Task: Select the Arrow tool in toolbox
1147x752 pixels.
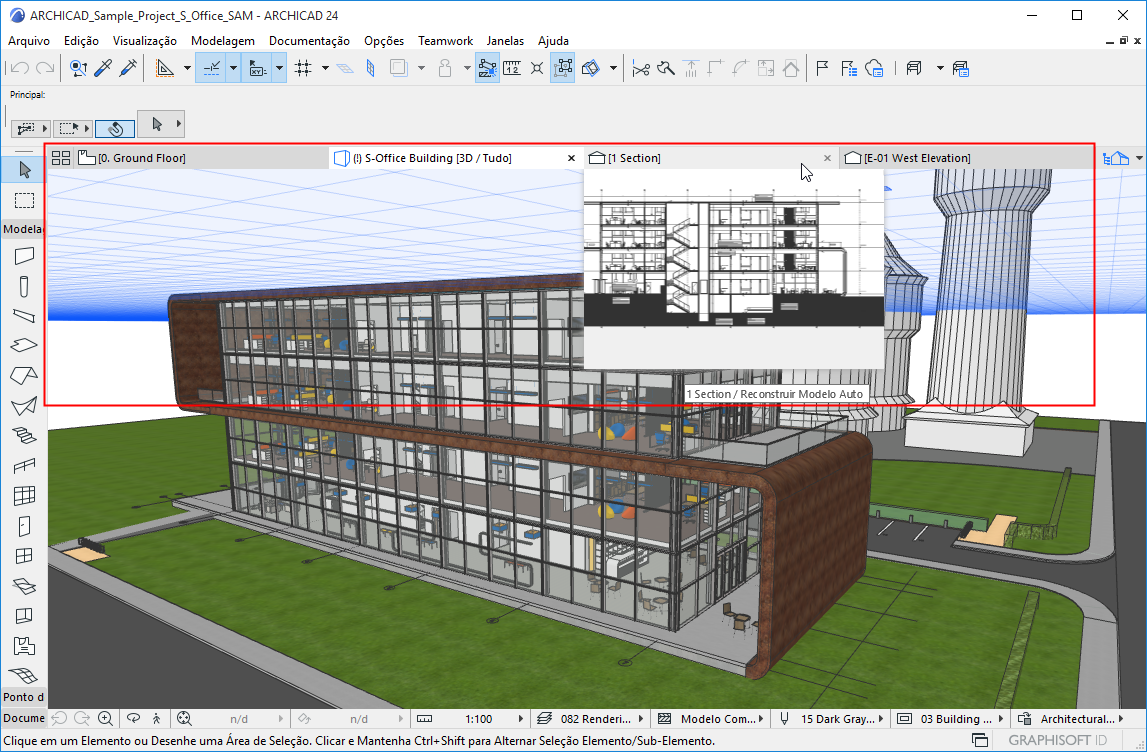Action: tap(24, 171)
